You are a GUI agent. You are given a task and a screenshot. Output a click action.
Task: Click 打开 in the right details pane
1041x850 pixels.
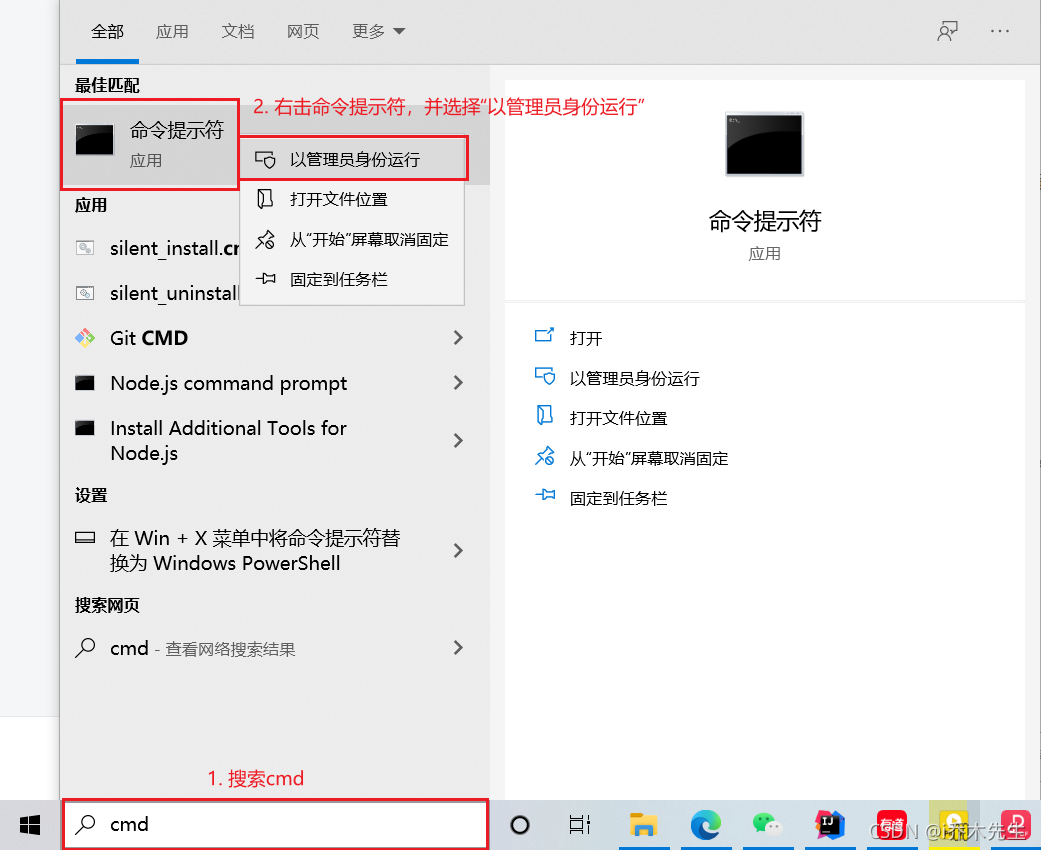click(586, 338)
